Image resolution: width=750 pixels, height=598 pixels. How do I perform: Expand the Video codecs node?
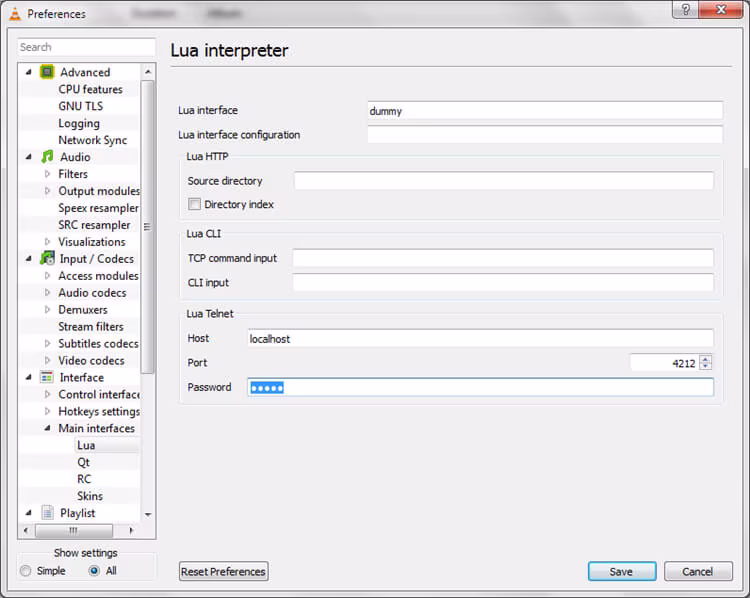47,360
